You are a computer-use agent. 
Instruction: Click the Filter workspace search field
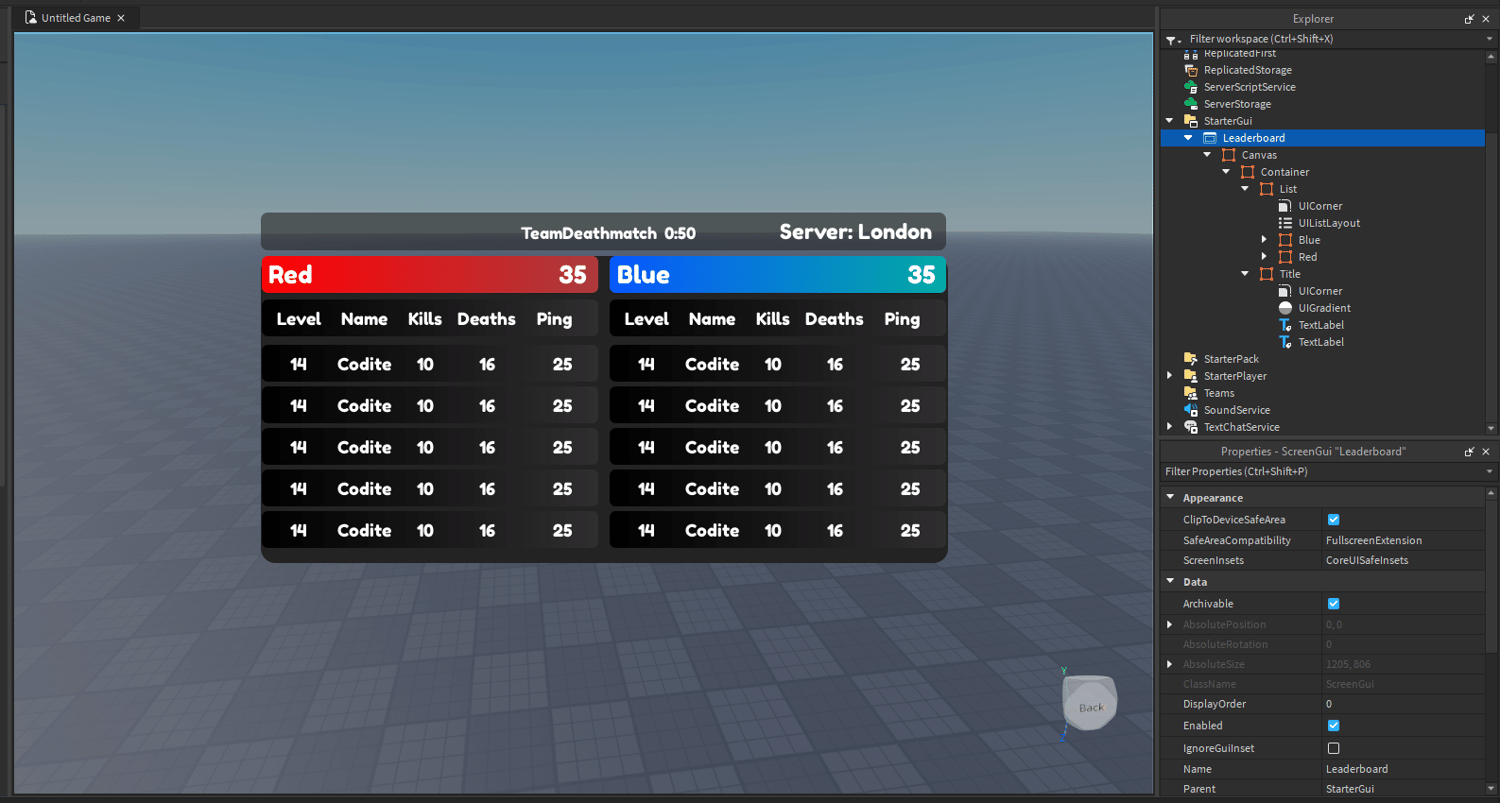tap(1334, 39)
